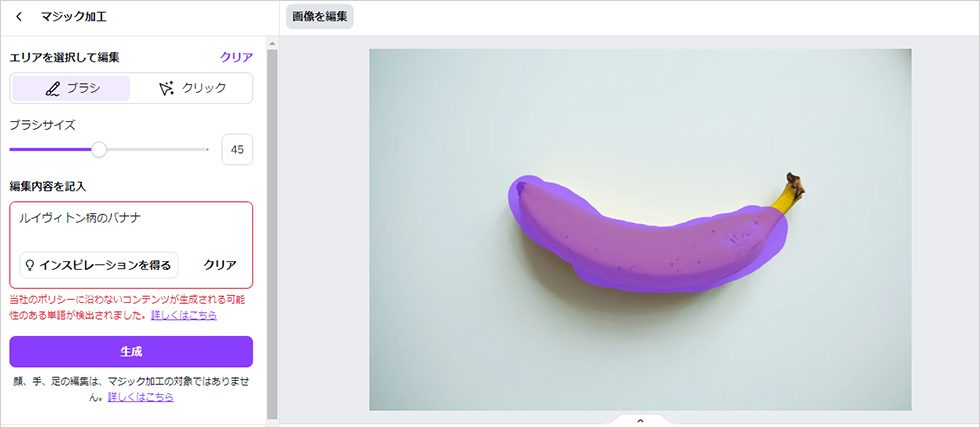Screen dimensions: 980x428
Task: Click the prompt text ルイヴィトン柄のバナナ
Action: (79, 218)
